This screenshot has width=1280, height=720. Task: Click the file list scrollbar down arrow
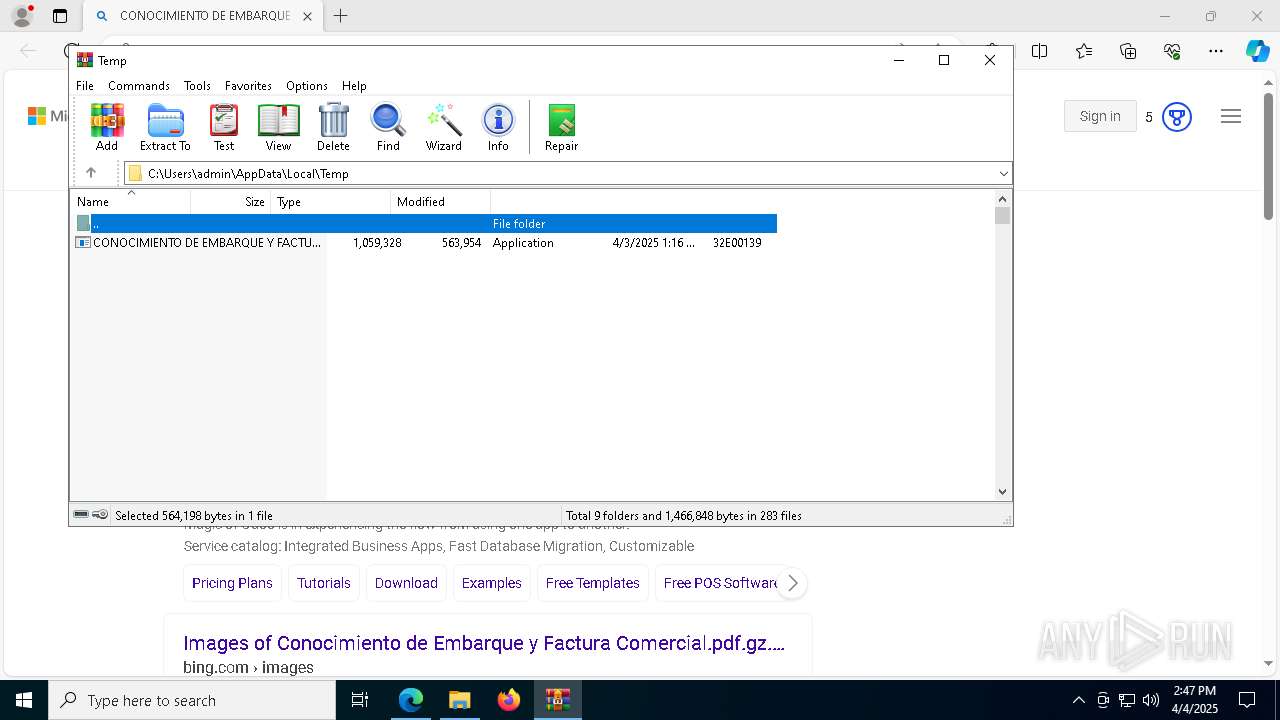pyautogui.click(x=1003, y=492)
